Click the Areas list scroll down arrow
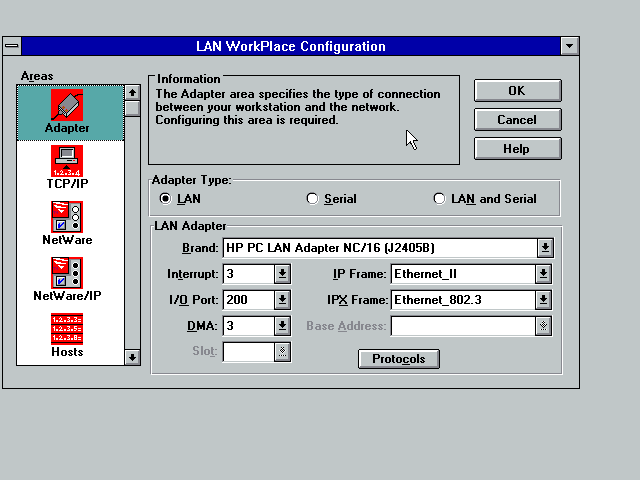Viewport: 640px width, 480px height. pos(132,357)
